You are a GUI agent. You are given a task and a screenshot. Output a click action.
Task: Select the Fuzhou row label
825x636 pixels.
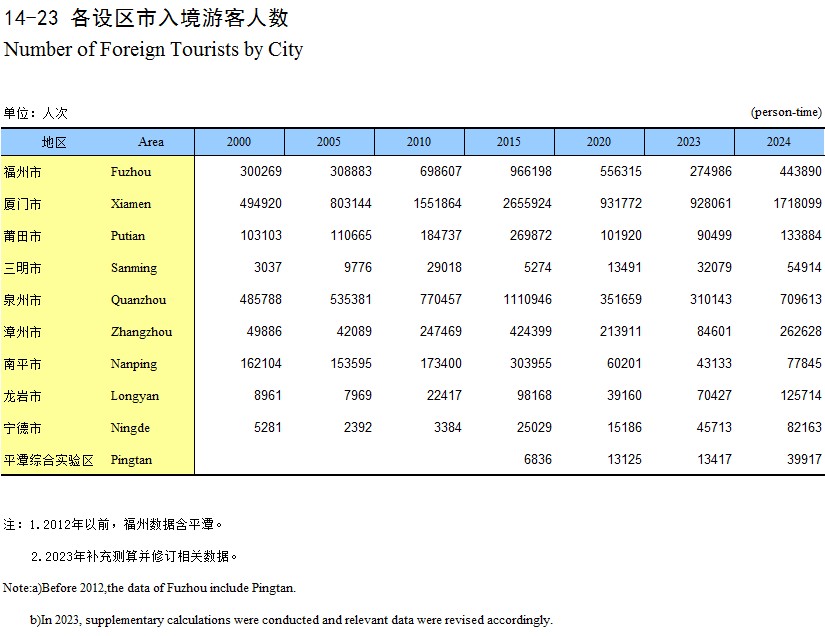(130, 172)
